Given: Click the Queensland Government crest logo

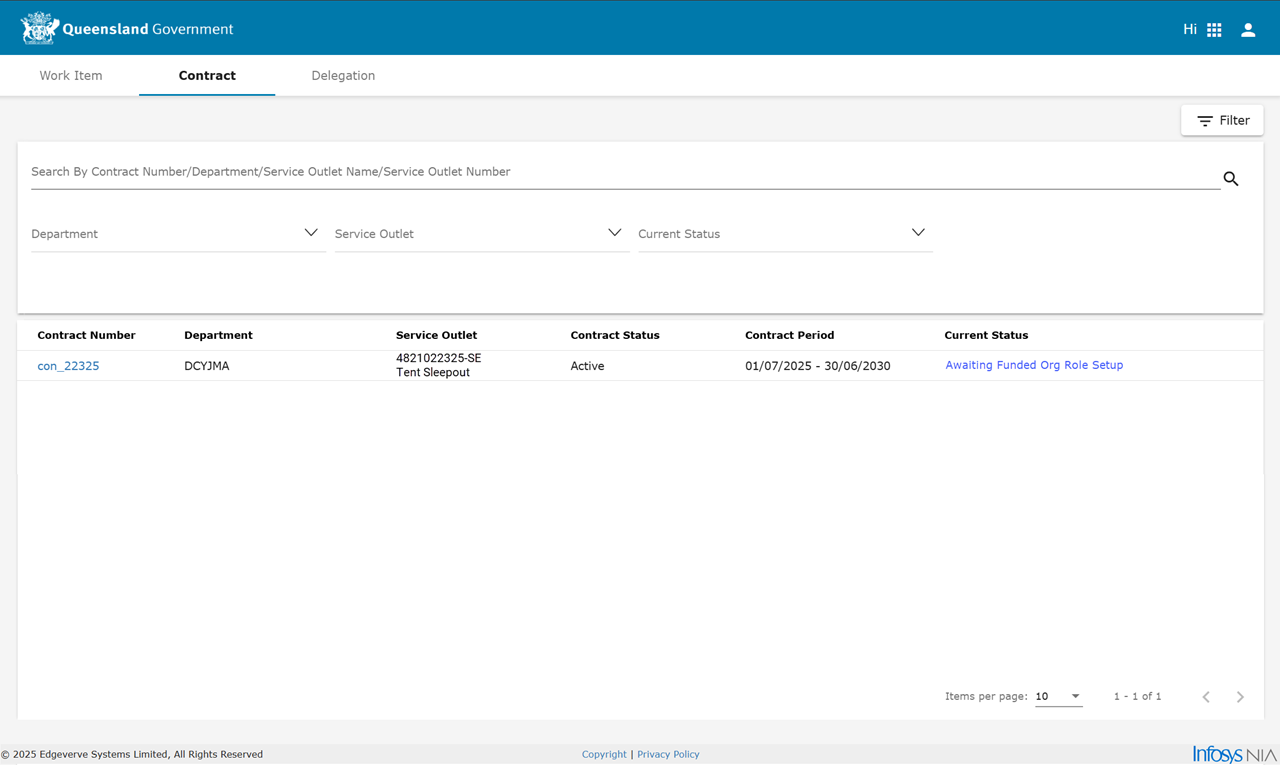Looking at the screenshot, I should [x=39, y=29].
